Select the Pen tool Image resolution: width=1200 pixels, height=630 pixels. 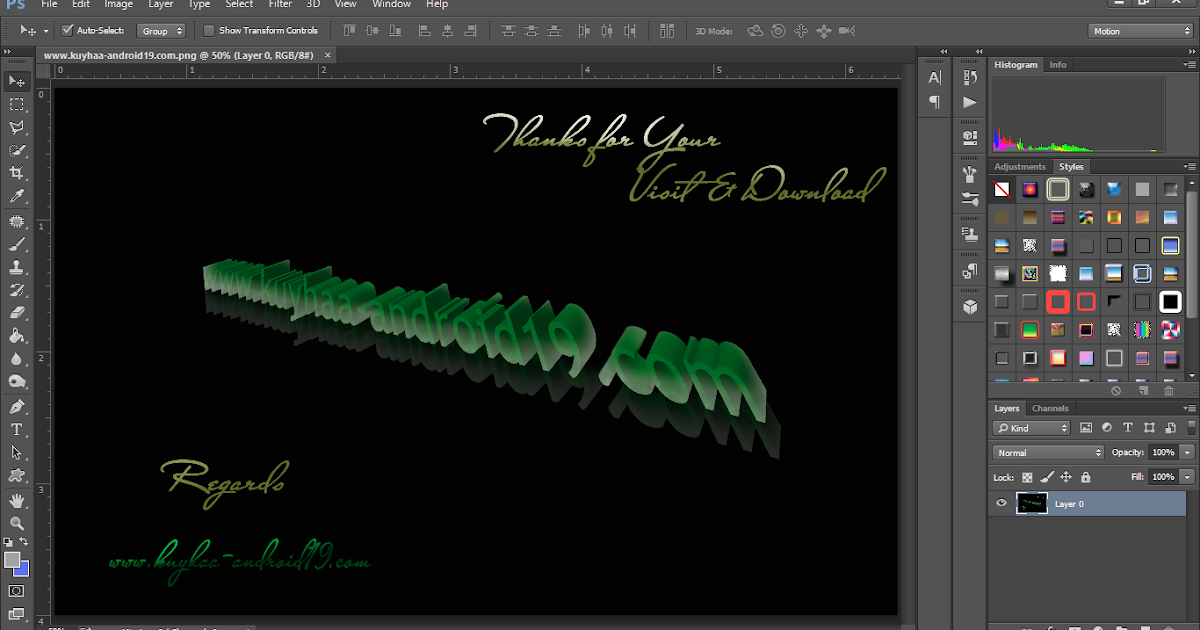pyautogui.click(x=17, y=406)
